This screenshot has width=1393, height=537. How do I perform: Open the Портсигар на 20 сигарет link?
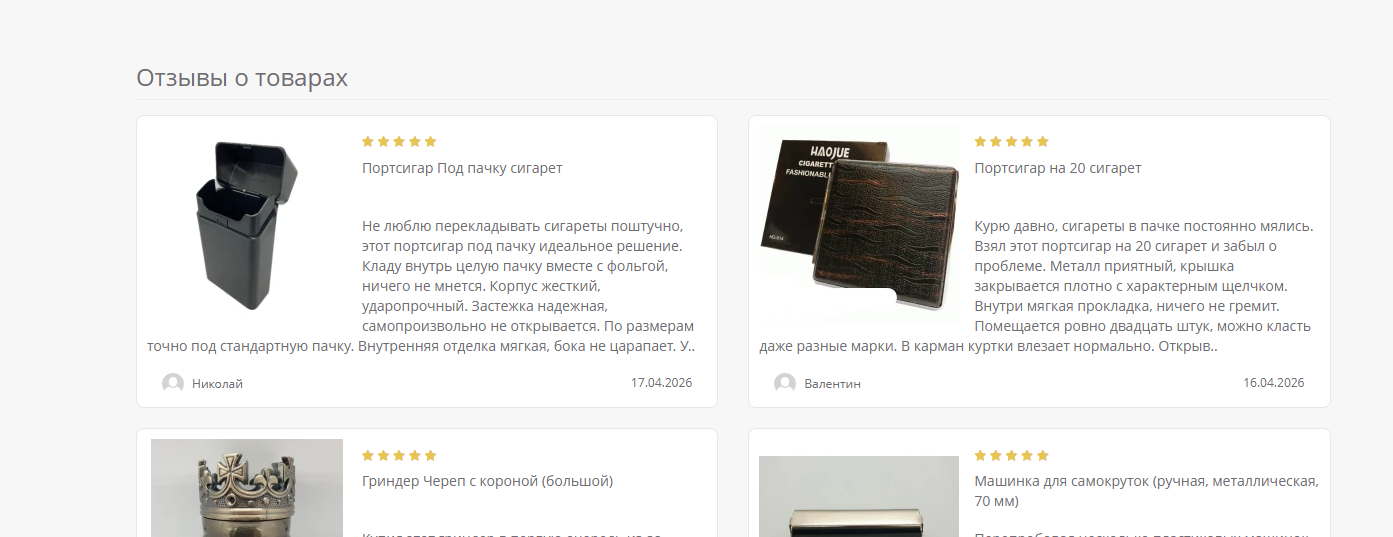[1058, 168]
